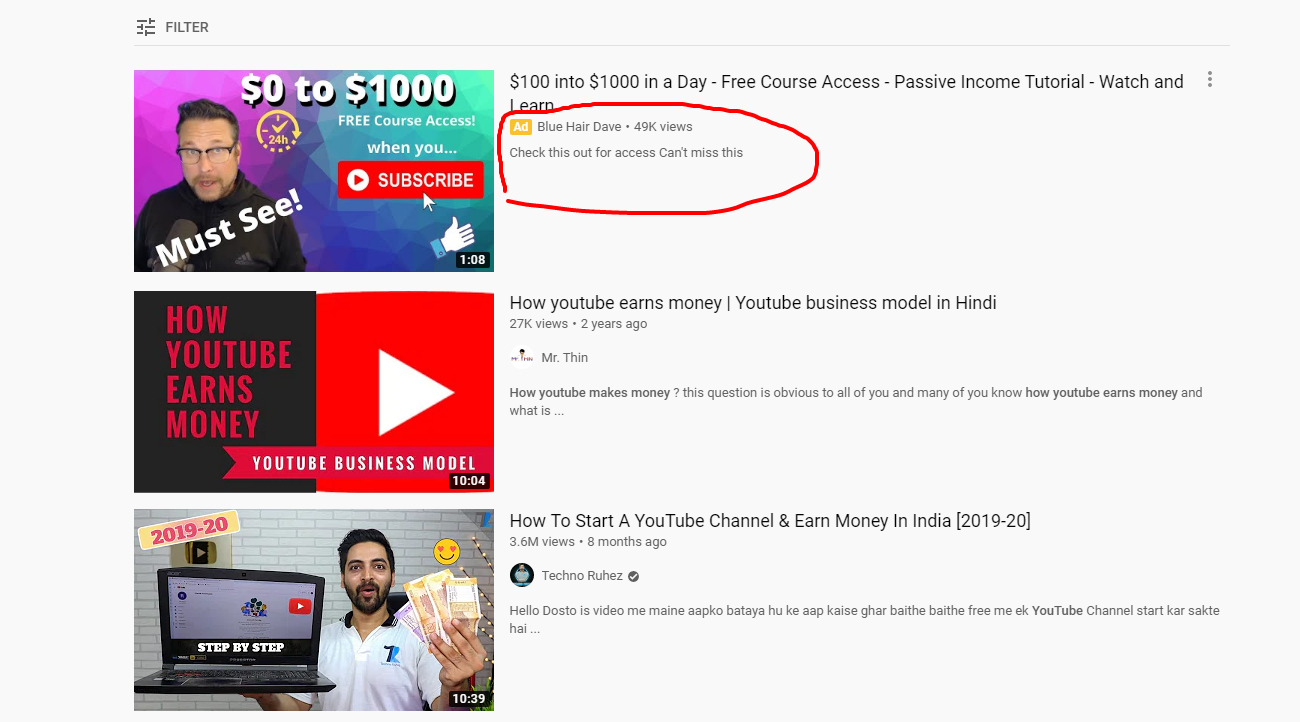The image size is (1300, 722).
Task: Open How YouTube Earns Money thumbnail
Action: tap(314, 392)
